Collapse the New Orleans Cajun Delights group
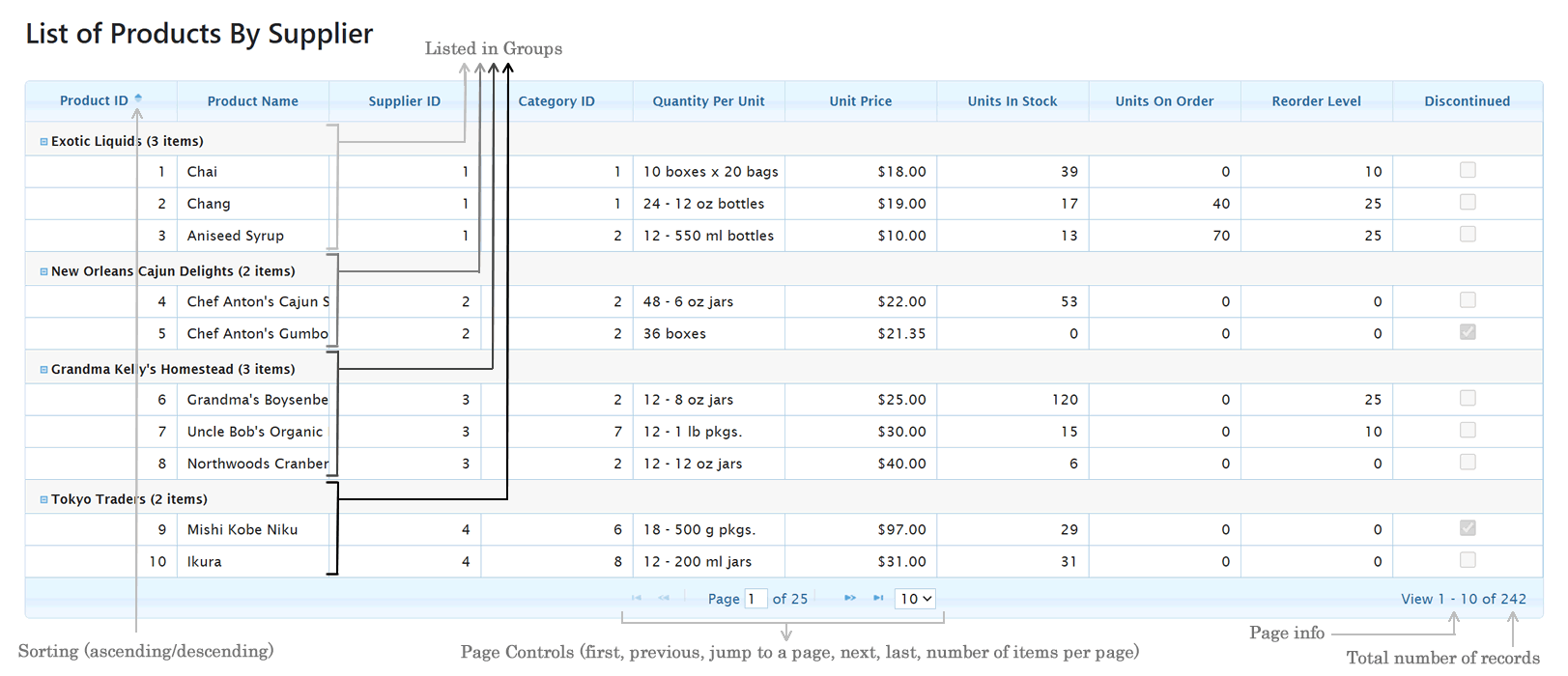This screenshot has width=1568, height=676. point(43,271)
